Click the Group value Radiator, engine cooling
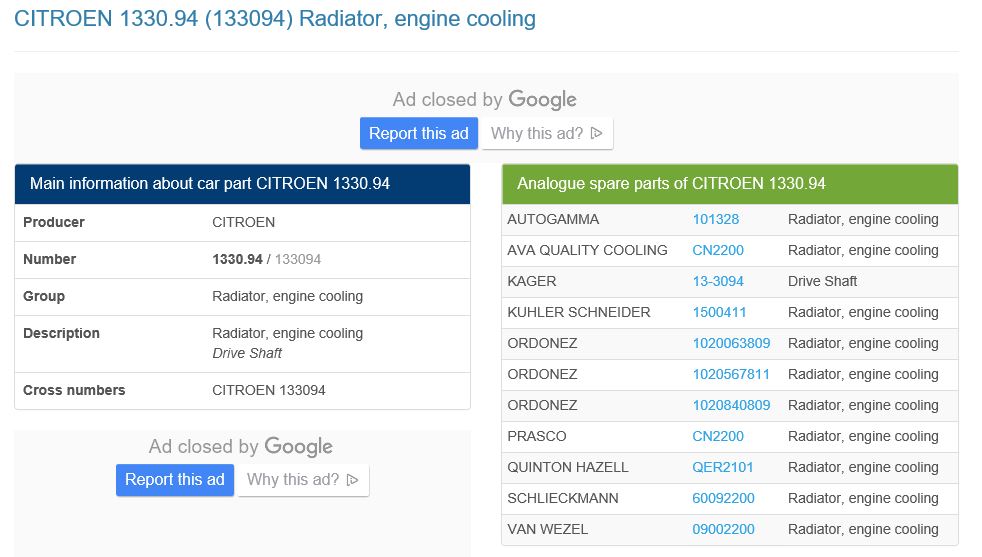 (287, 296)
